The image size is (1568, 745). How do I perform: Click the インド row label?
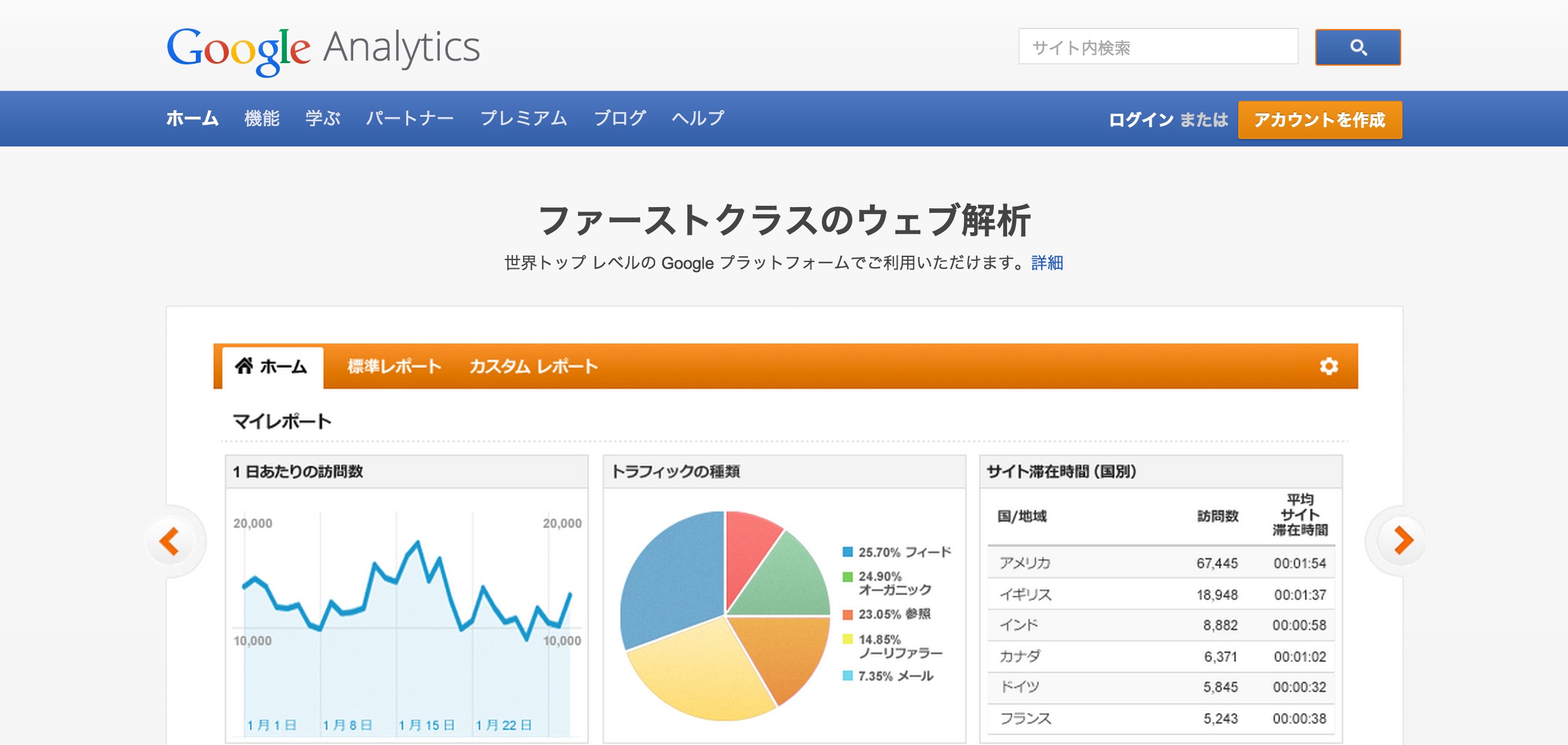coord(1018,625)
